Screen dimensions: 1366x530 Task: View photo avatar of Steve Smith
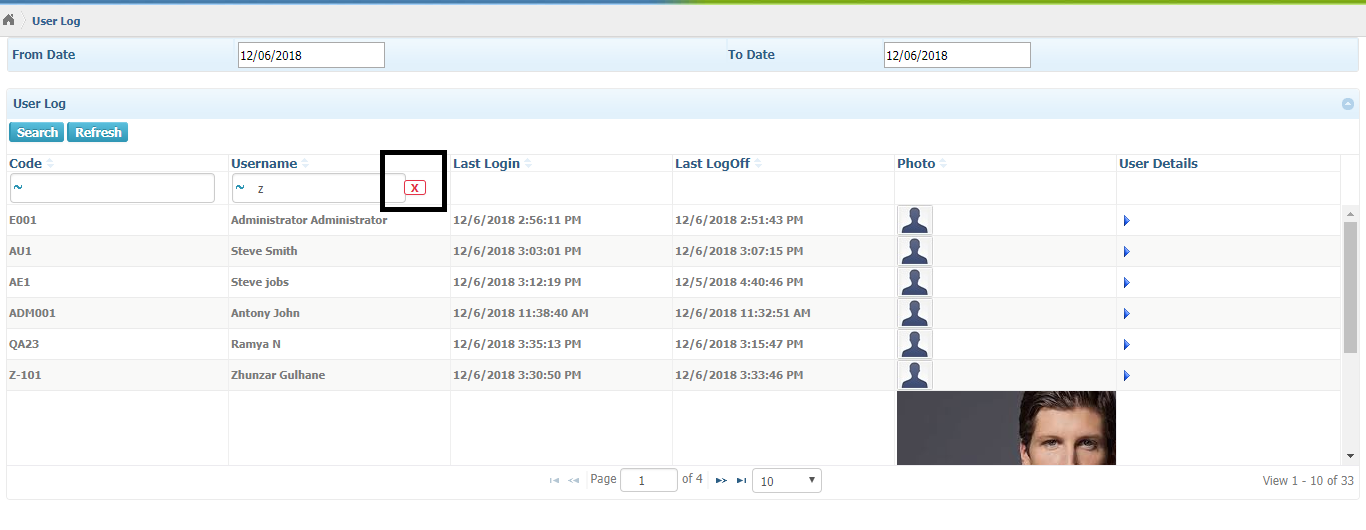point(915,251)
